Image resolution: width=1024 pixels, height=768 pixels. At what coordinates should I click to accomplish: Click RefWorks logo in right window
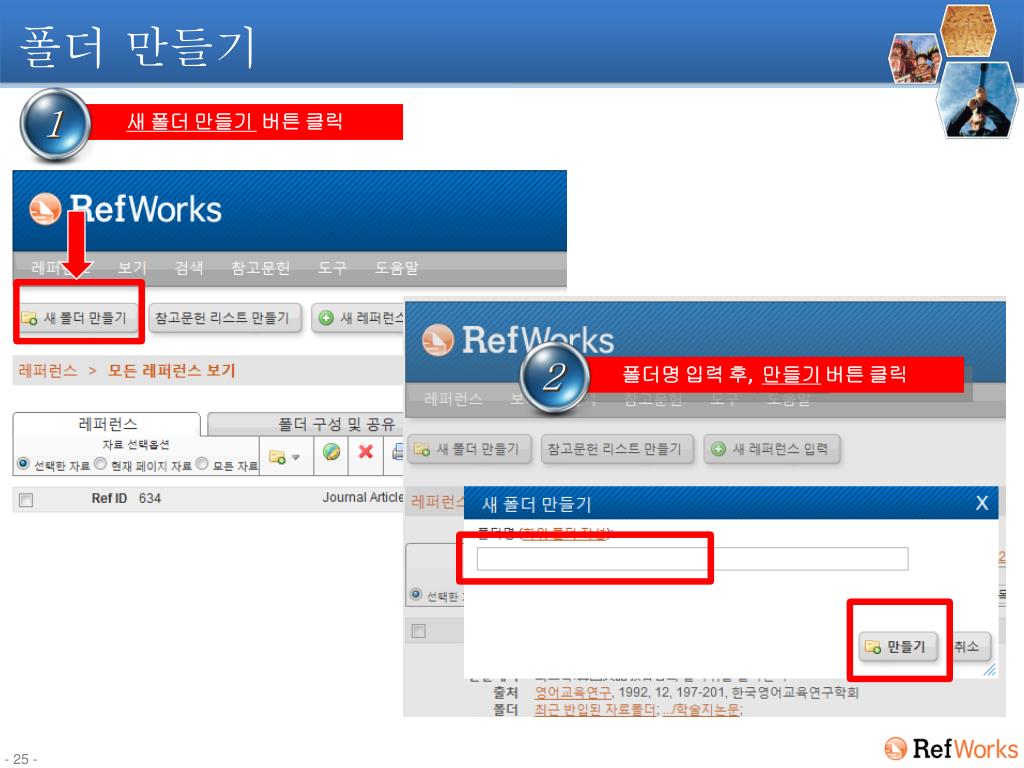point(518,340)
